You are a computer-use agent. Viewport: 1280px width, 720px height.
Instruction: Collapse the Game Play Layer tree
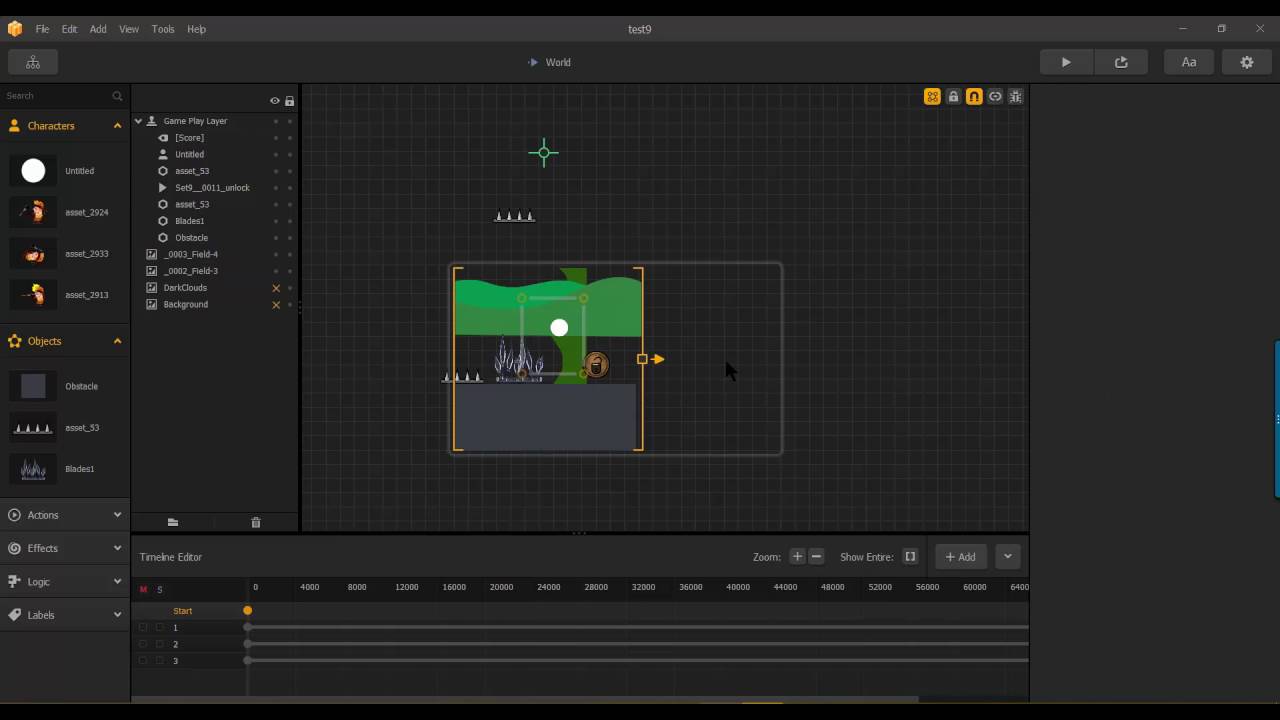coord(139,121)
